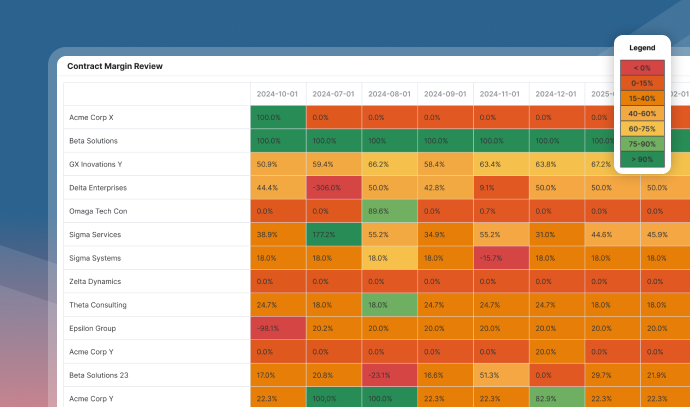Select the Theta Consulting row label
The height and width of the screenshot is (407, 690).
click(98, 305)
